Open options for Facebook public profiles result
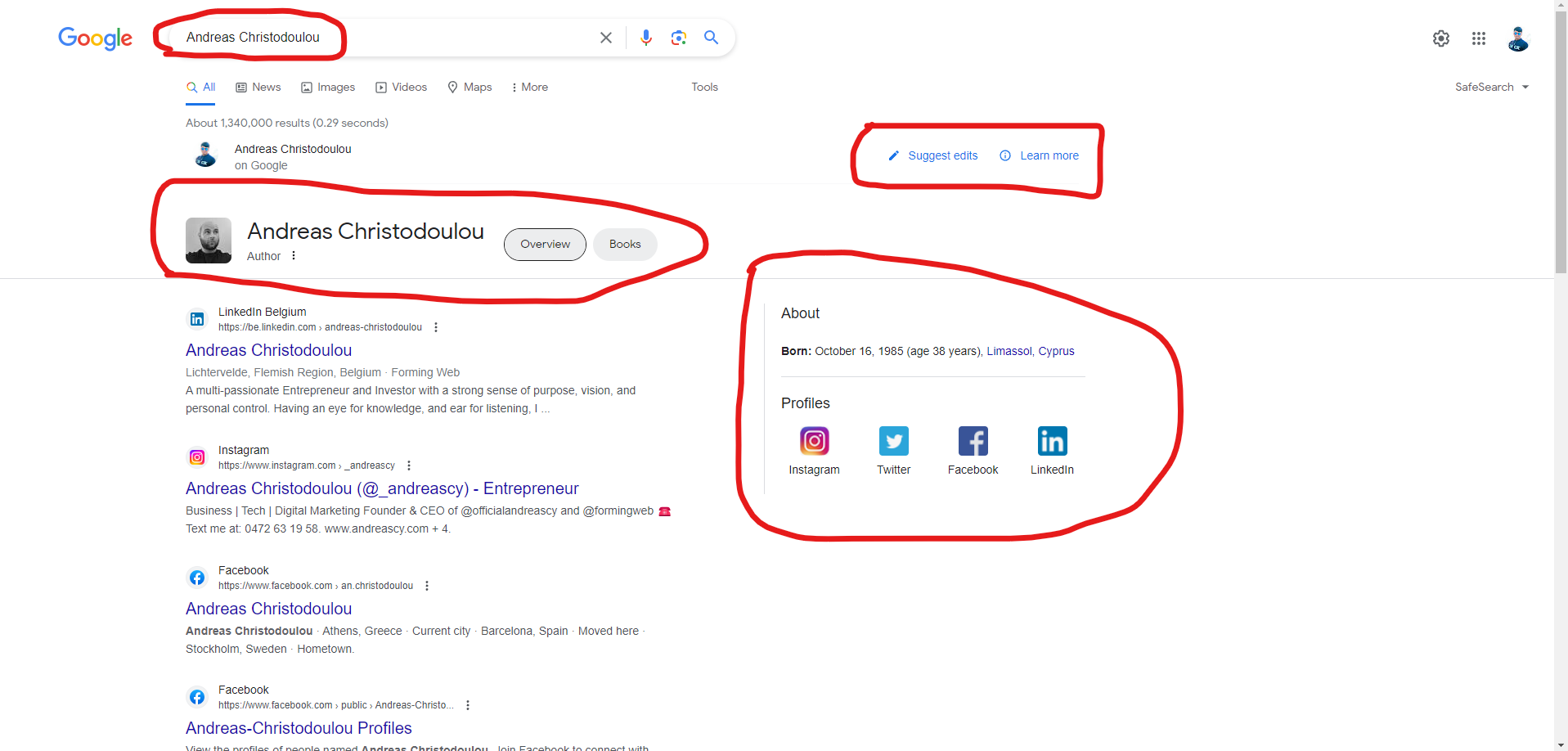This screenshot has height=751, width=1568. click(468, 705)
